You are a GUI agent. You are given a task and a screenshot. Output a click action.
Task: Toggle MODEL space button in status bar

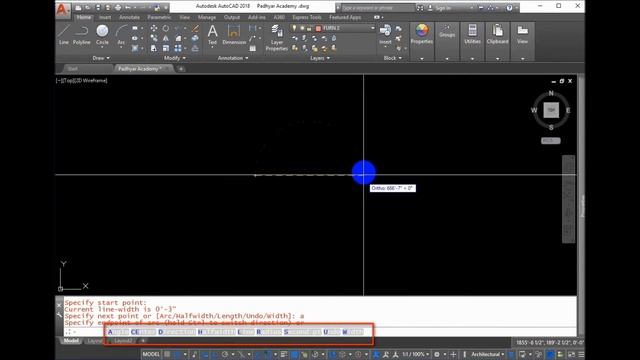pyautogui.click(x=151, y=354)
